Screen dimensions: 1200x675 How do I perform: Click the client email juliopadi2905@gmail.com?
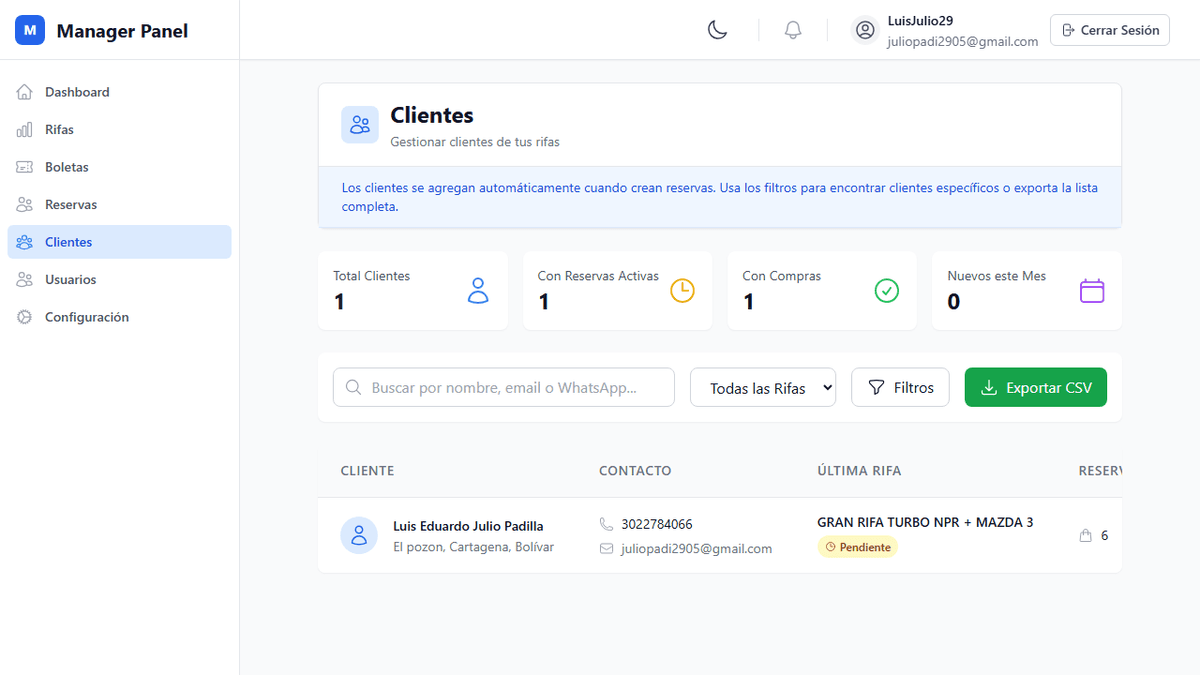click(x=696, y=549)
